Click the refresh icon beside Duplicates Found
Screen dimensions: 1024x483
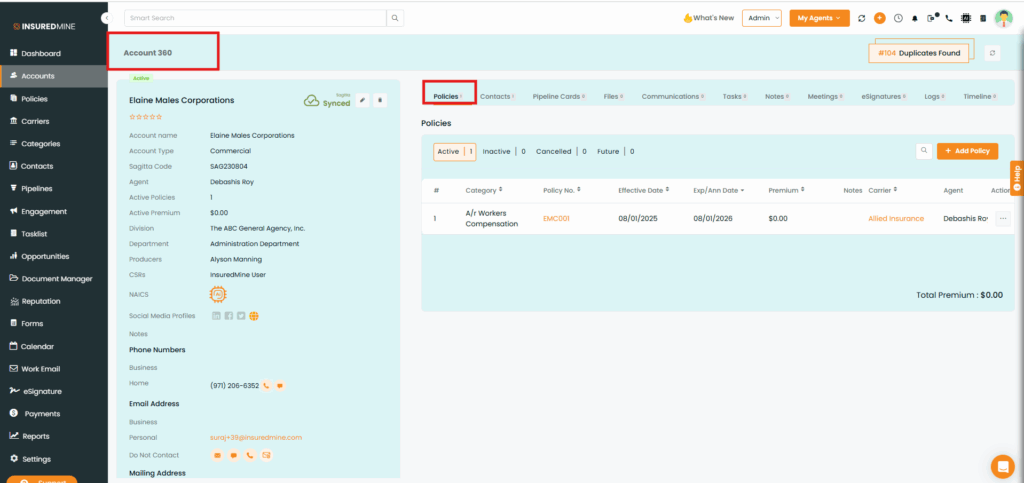click(x=991, y=53)
